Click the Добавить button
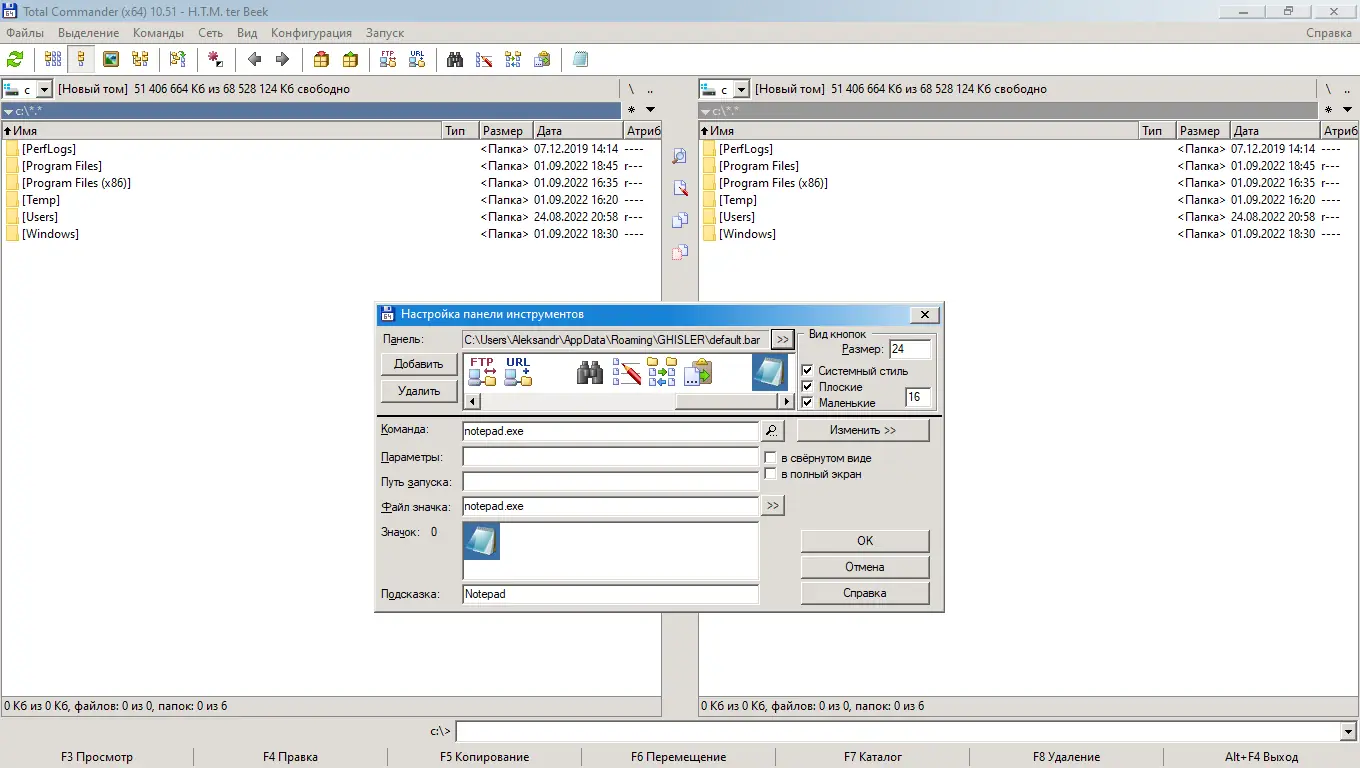 coord(419,364)
